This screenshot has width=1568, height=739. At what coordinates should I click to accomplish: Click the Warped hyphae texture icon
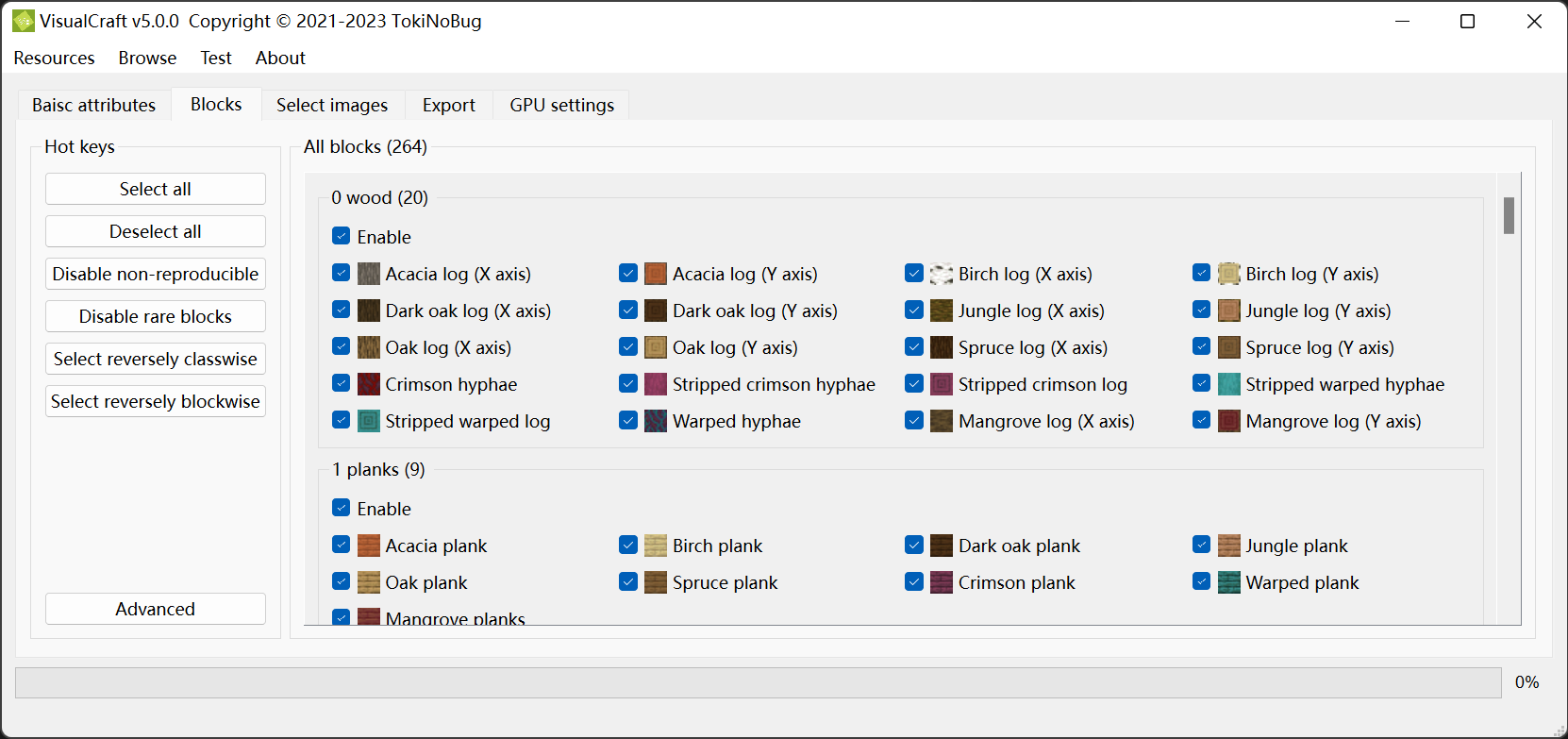pos(656,421)
